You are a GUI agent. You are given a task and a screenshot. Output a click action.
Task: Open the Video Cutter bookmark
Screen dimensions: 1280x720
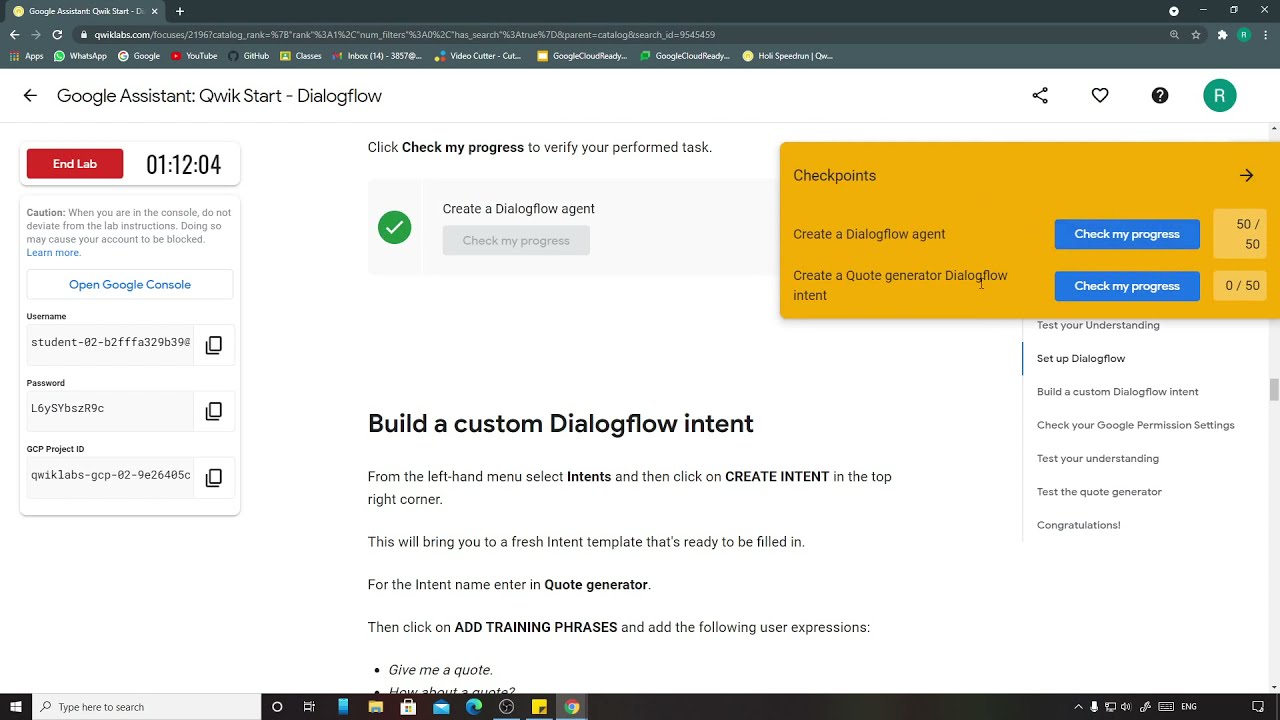point(478,56)
